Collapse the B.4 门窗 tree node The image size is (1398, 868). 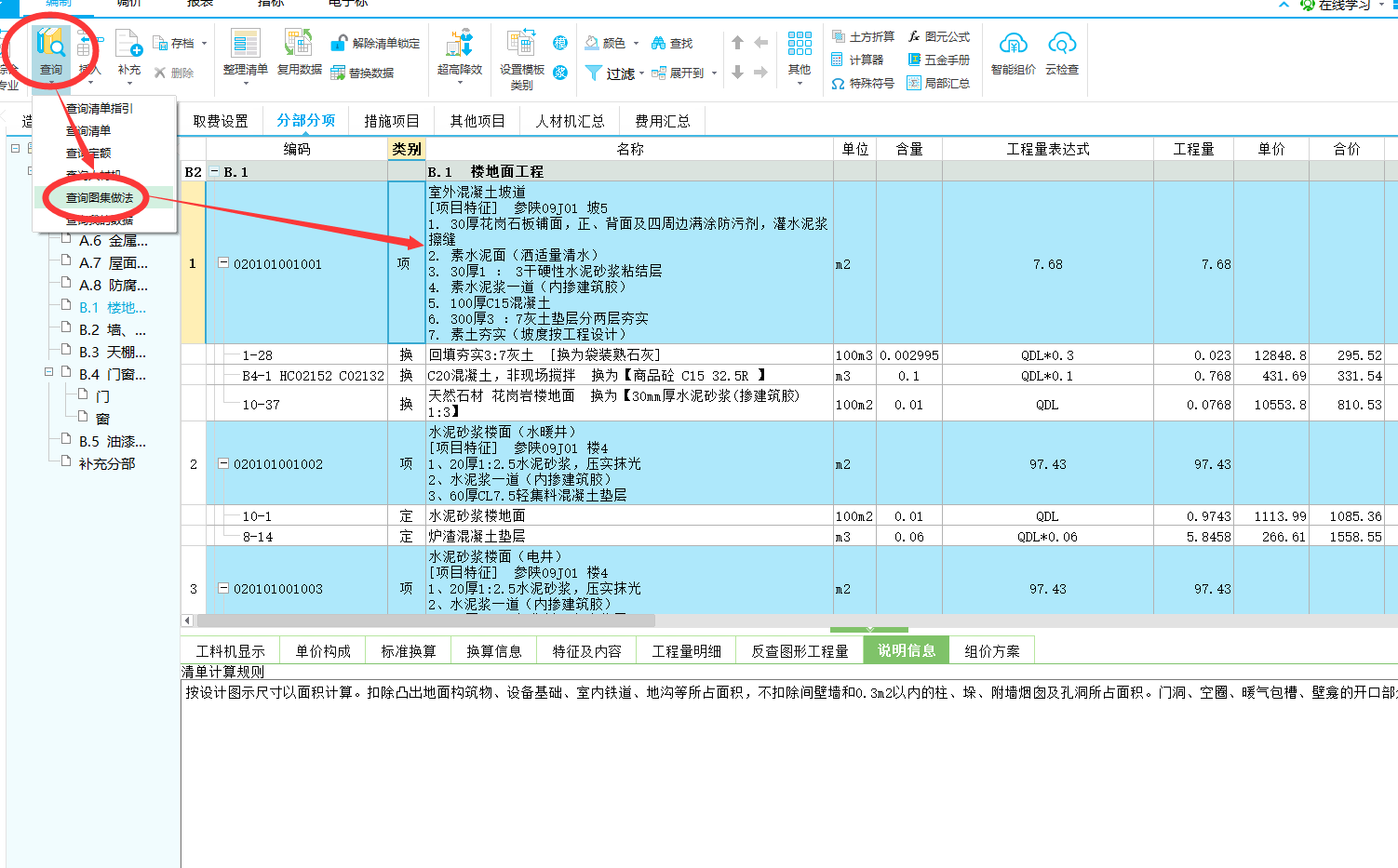[x=49, y=373]
